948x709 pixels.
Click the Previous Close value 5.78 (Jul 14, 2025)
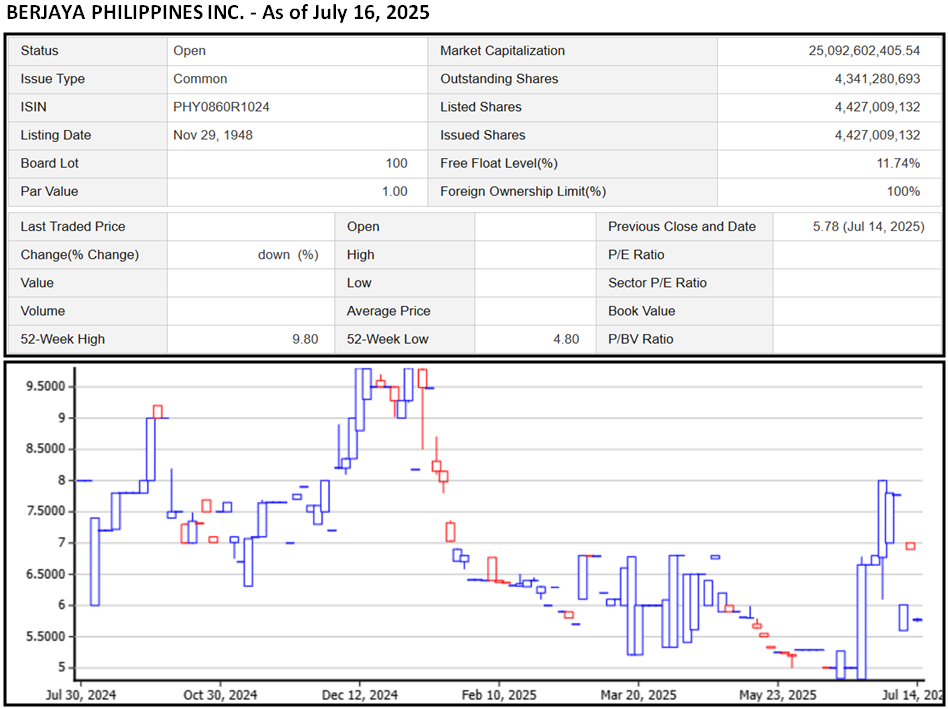click(868, 227)
